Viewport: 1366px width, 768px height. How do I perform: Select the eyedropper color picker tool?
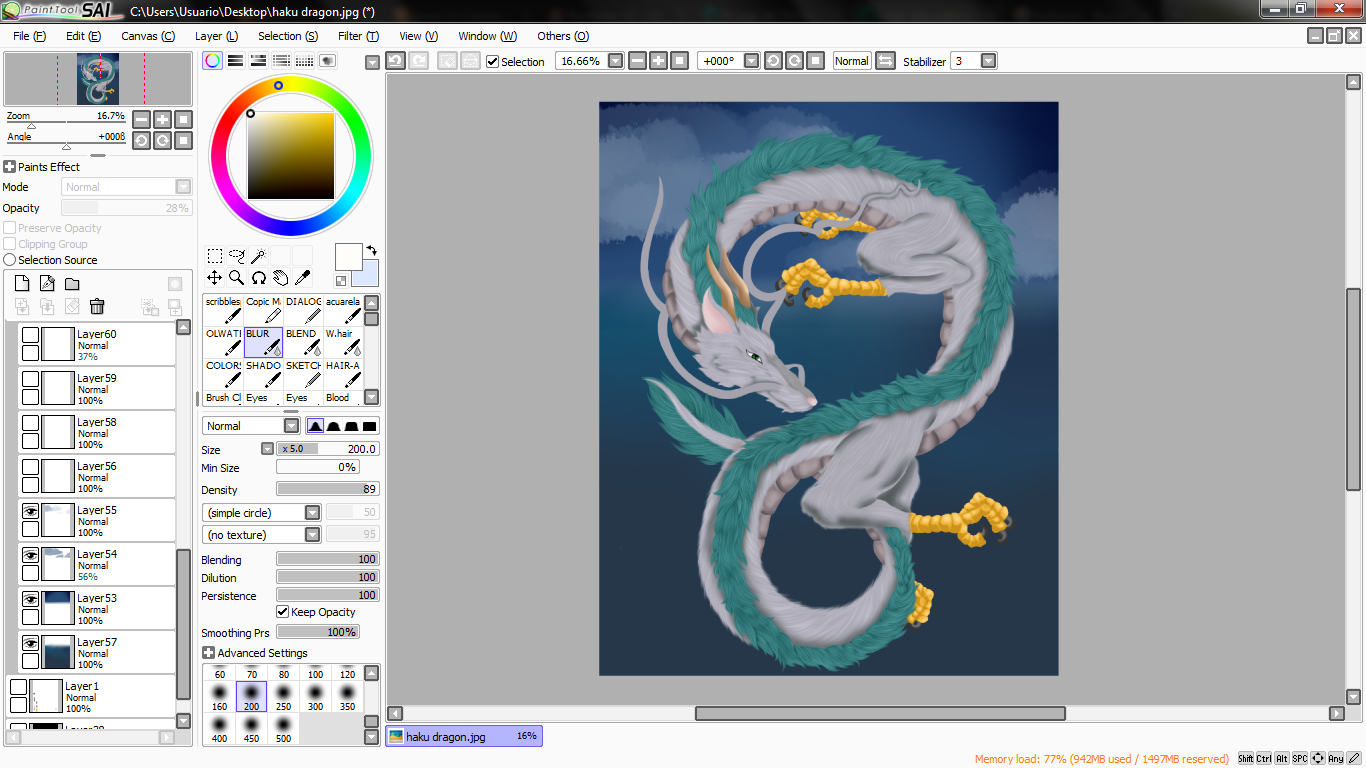302,277
